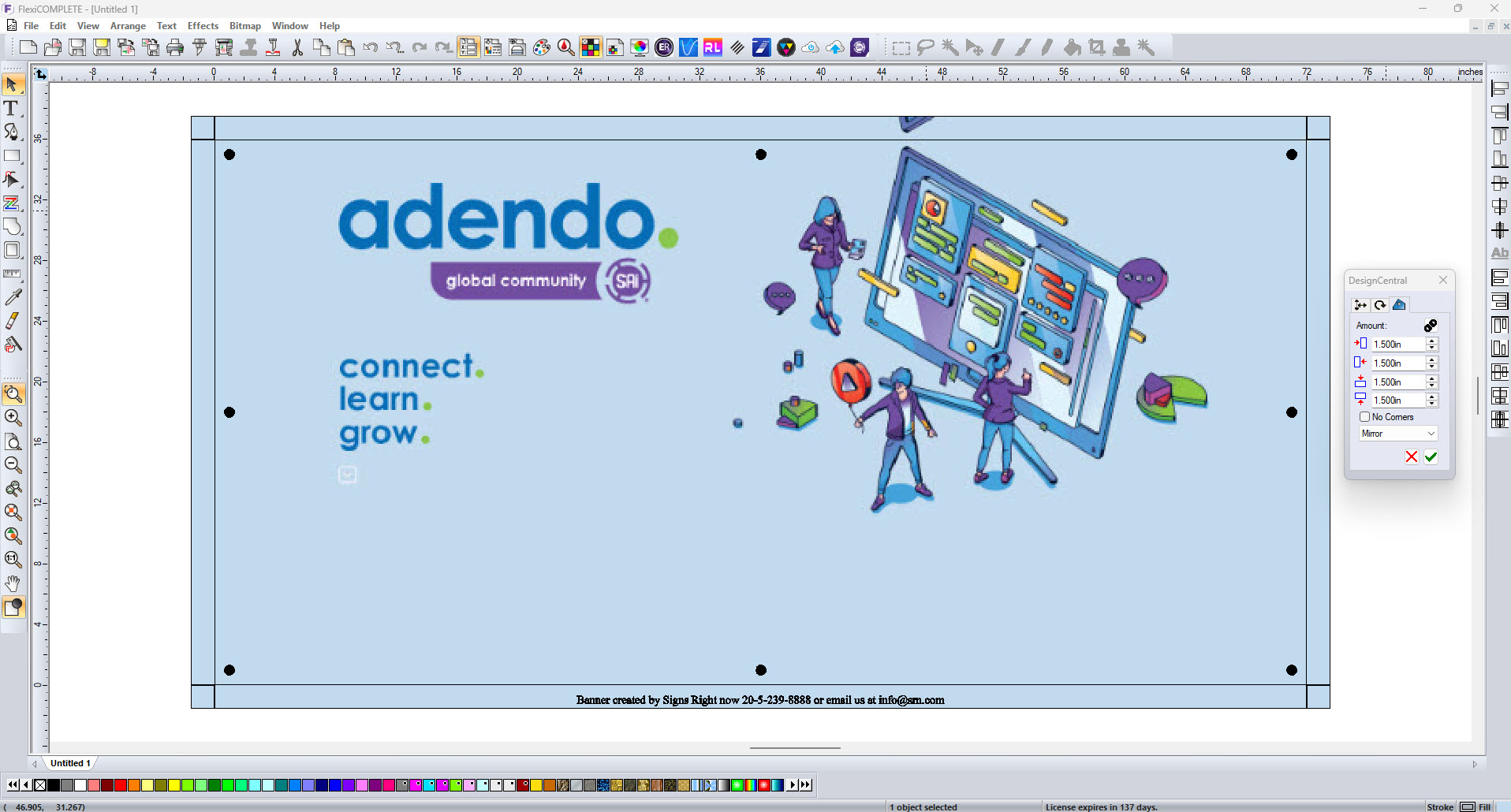
Task: Open the Effects menu
Action: pos(203,26)
